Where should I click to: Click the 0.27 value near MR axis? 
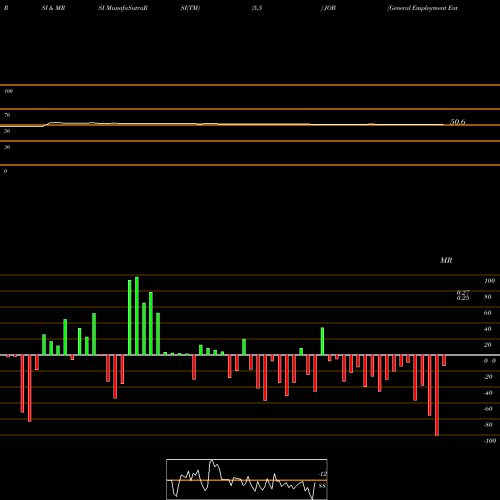click(x=463, y=292)
